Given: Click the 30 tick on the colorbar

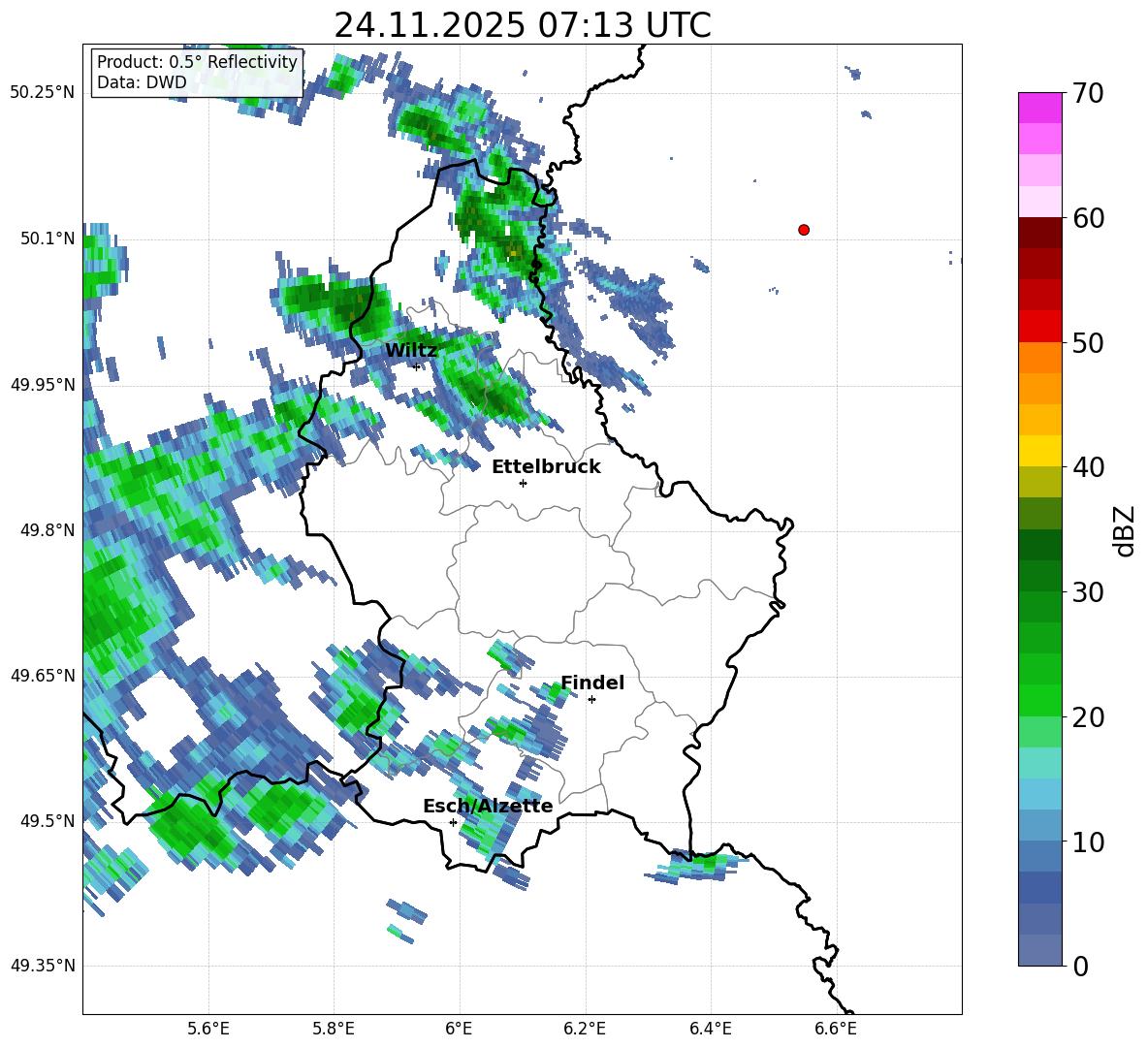Looking at the screenshot, I should tap(1088, 592).
